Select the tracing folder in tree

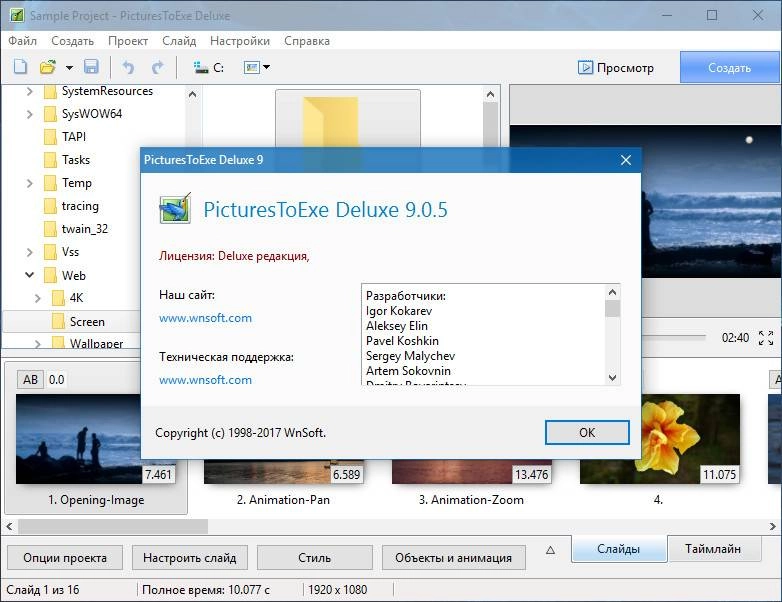[x=80, y=206]
